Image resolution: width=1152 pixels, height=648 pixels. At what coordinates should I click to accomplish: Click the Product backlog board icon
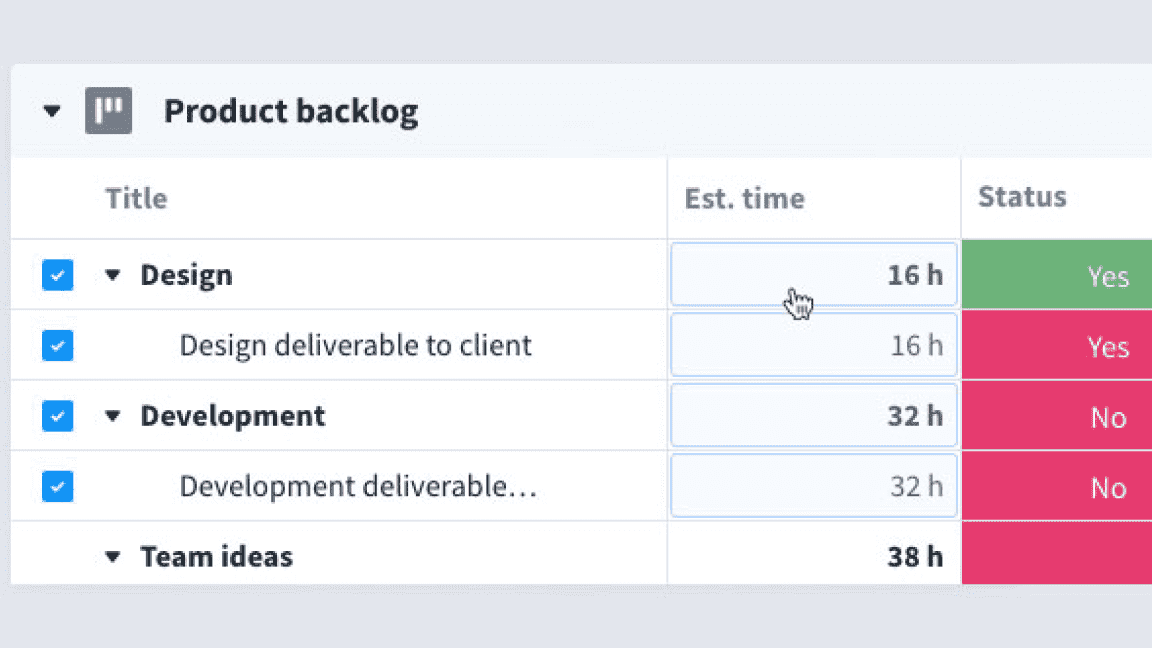108,111
